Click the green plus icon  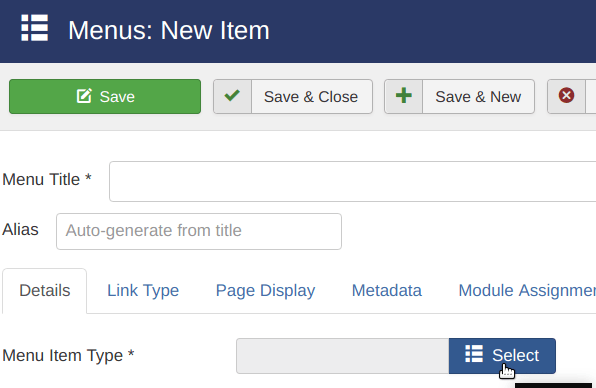click(404, 95)
